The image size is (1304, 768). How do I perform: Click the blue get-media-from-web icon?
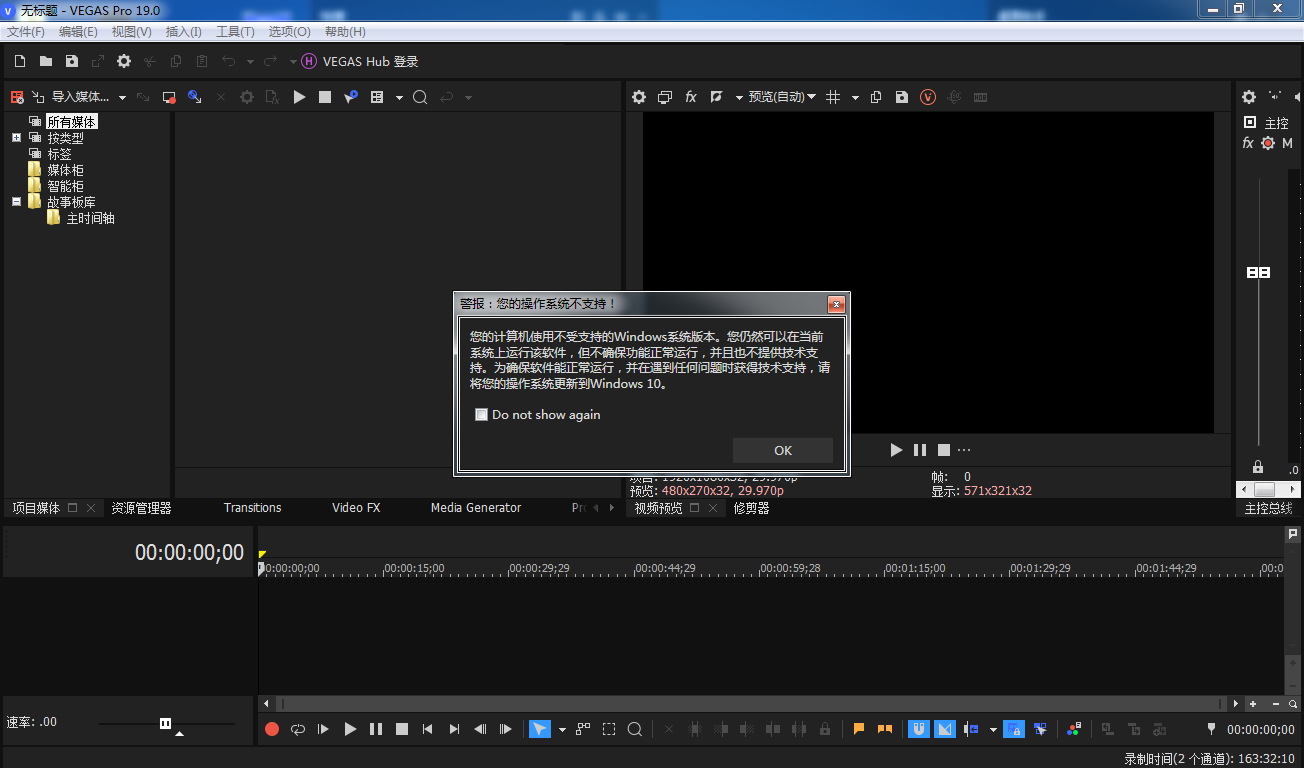pos(195,97)
